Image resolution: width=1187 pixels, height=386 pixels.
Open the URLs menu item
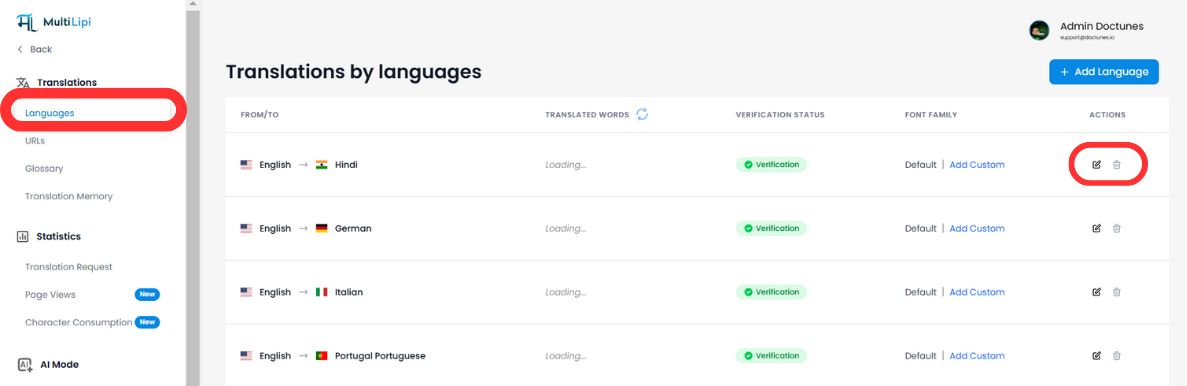[35, 141]
